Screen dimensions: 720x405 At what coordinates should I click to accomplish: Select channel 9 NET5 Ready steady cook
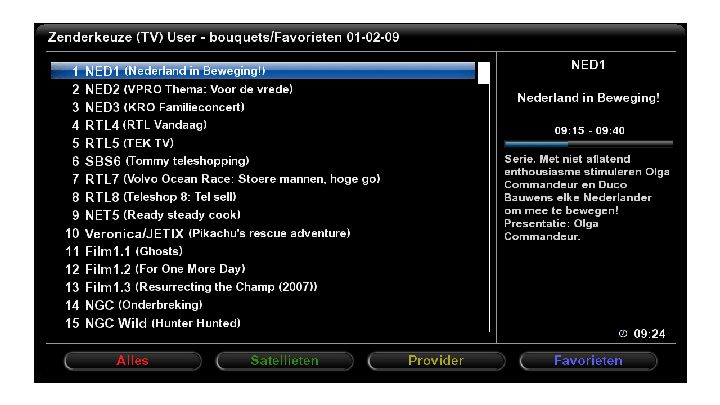coord(263,215)
